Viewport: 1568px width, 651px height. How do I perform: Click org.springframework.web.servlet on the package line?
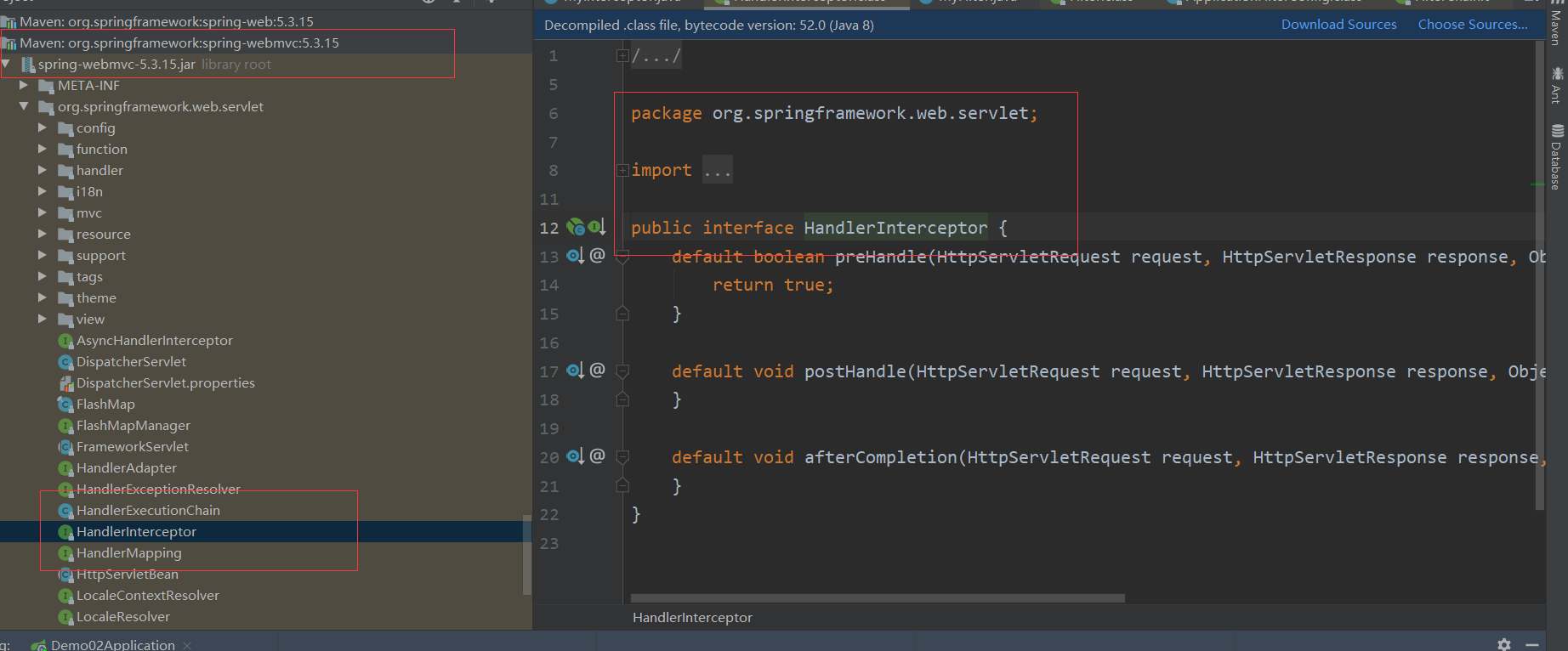(870, 113)
